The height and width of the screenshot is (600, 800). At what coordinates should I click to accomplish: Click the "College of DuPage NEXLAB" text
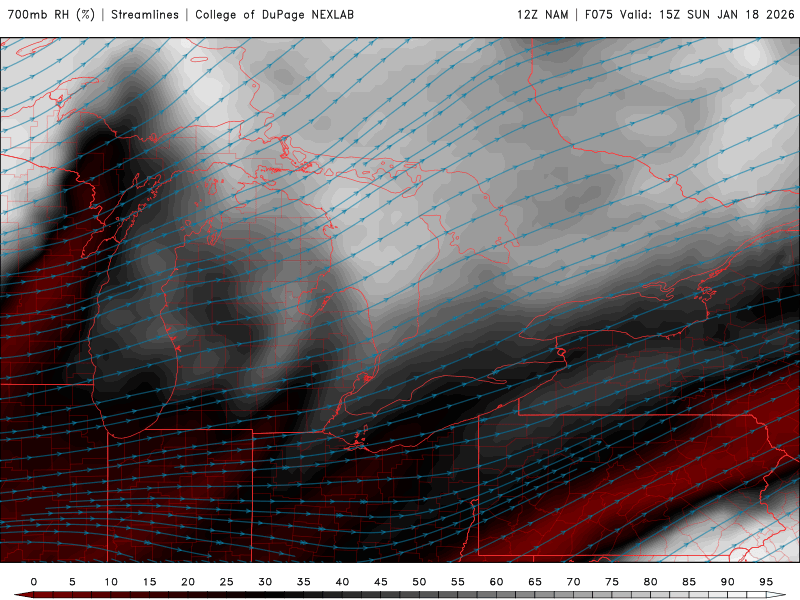coord(274,14)
